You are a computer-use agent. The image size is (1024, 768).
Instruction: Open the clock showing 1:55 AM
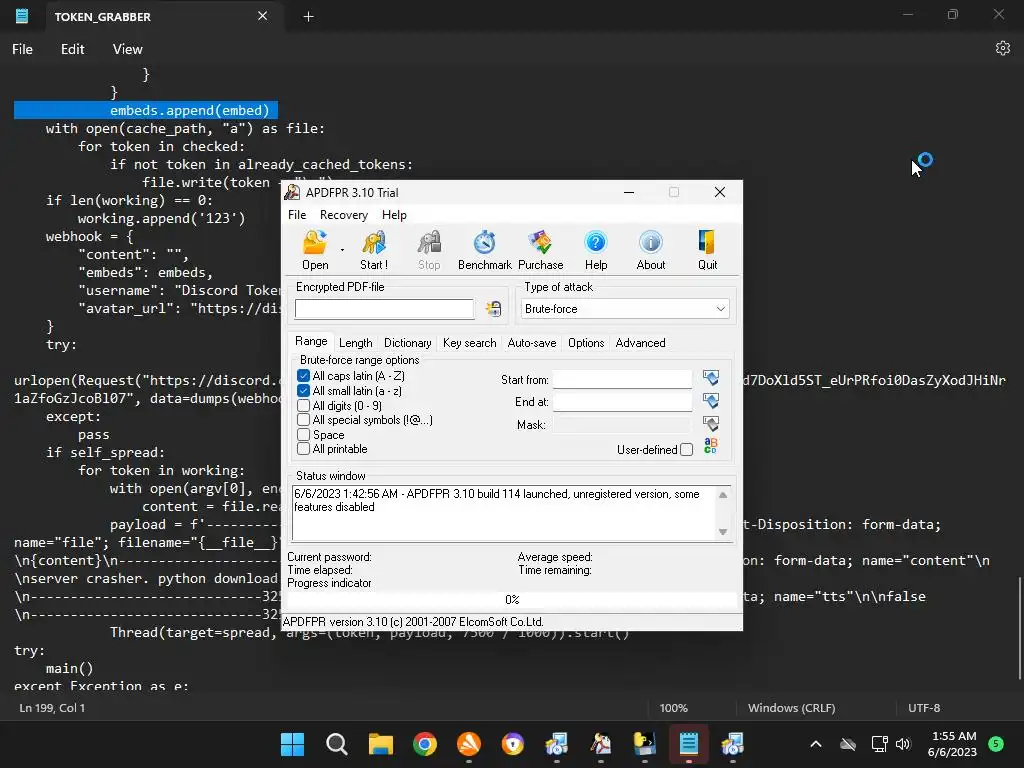click(953, 744)
